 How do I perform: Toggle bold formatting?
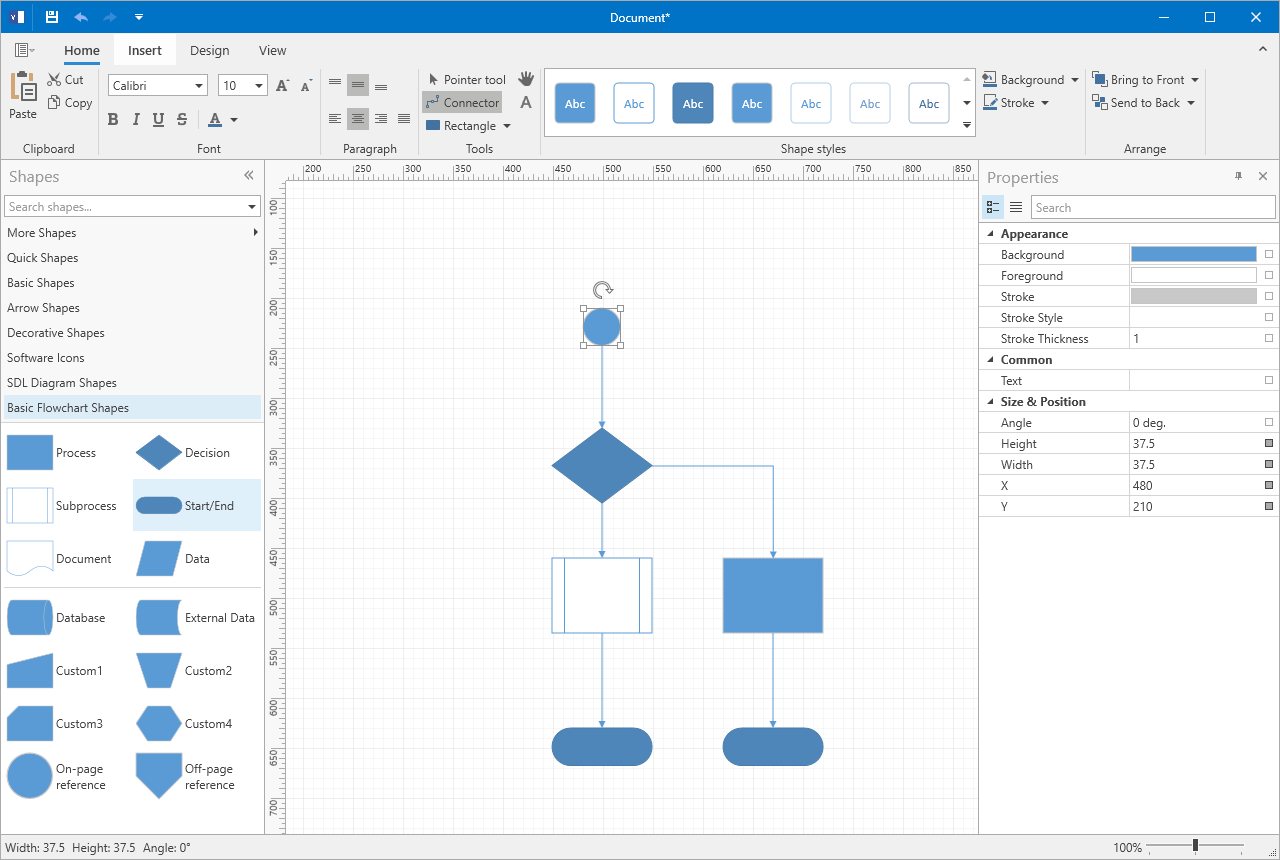[113, 119]
